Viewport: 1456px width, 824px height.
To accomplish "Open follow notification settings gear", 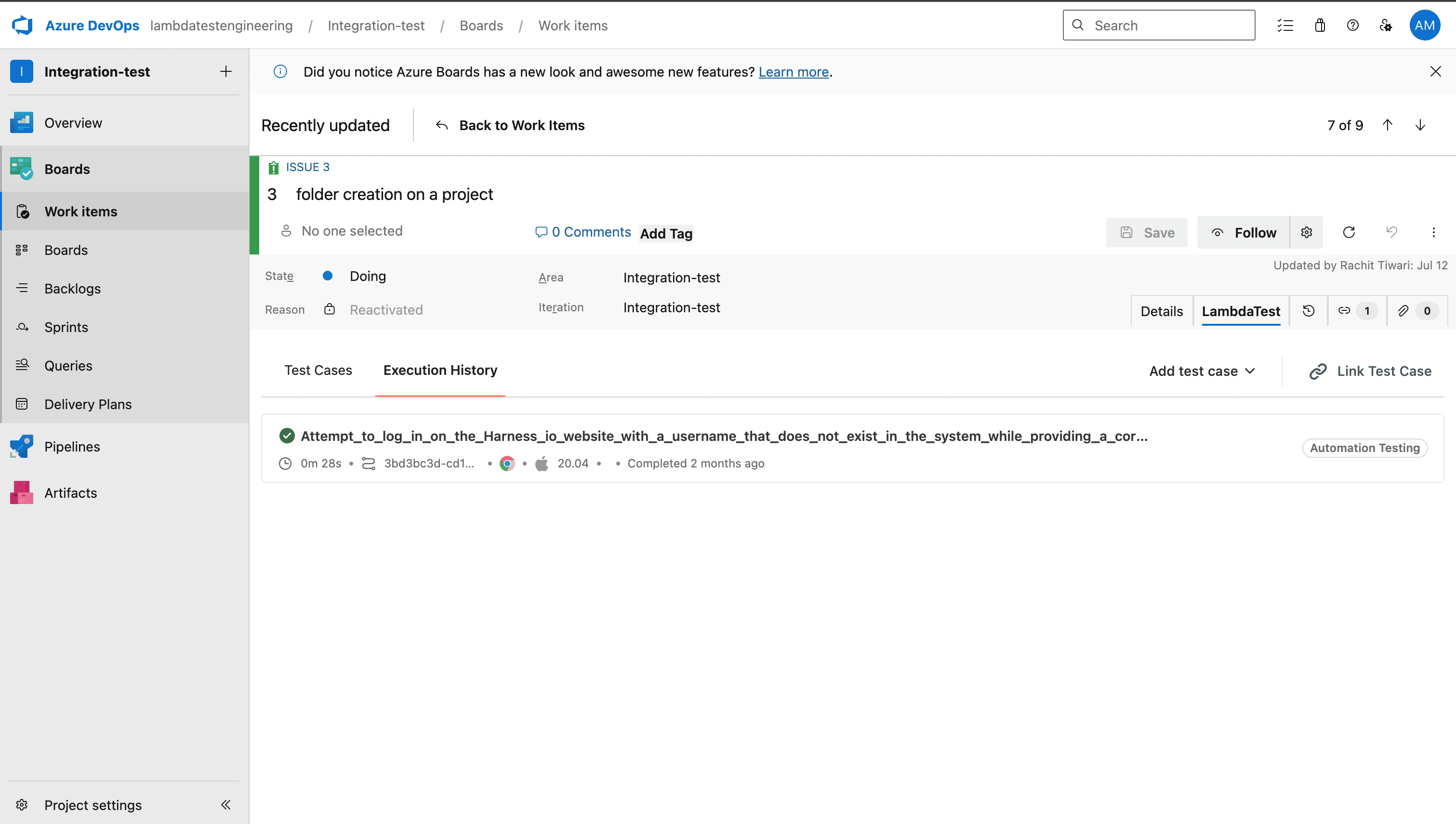I will click(x=1306, y=232).
